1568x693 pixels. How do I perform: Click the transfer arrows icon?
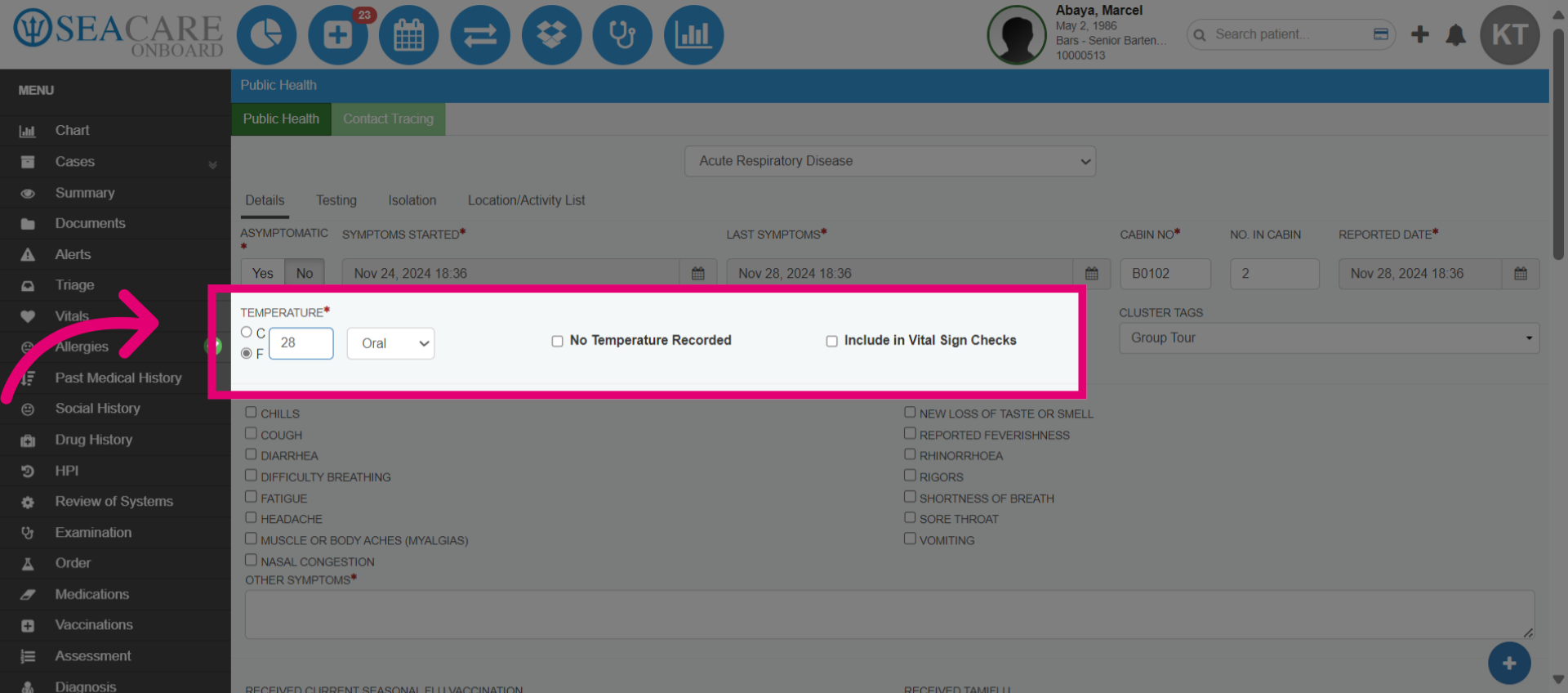(480, 35)
